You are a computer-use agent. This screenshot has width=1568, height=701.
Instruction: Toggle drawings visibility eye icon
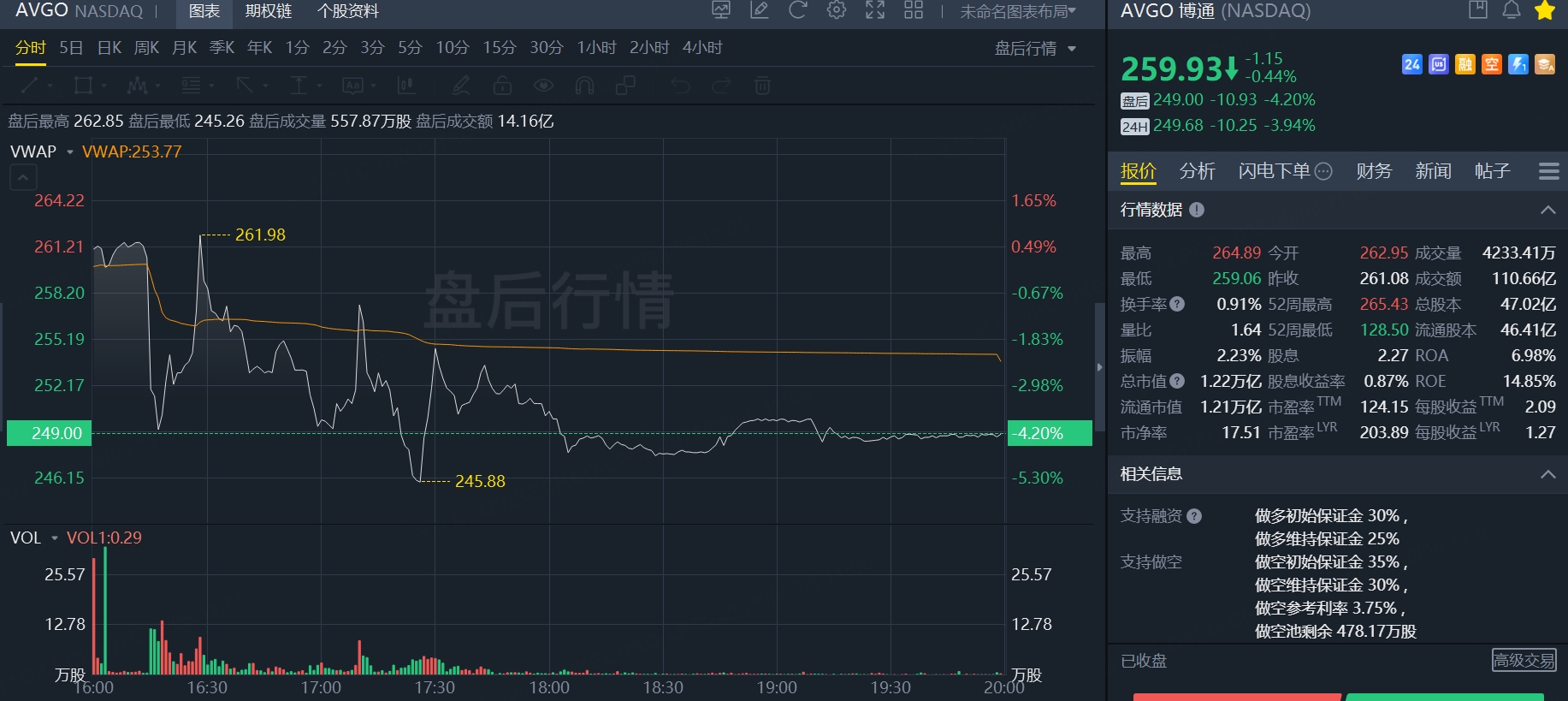click(543, 85)
